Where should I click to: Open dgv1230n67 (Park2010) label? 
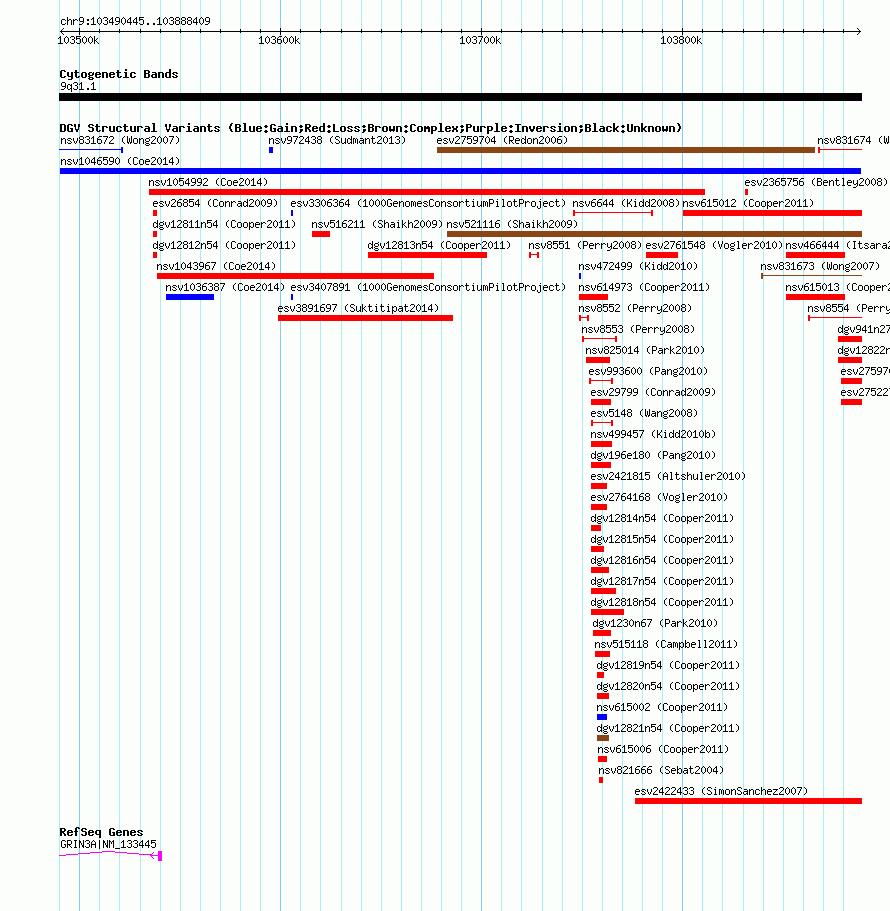[x=655, y=623]
